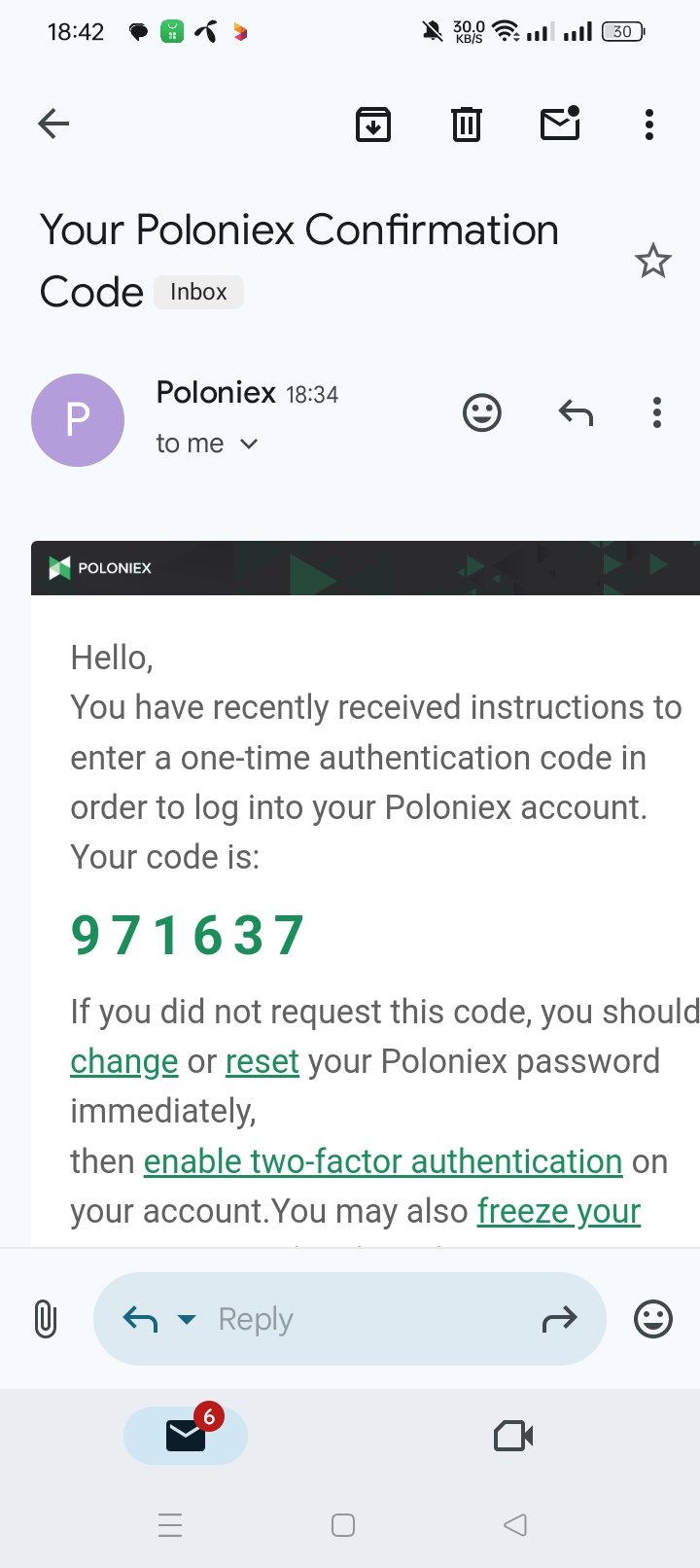The width and height of the screenshot is (700, 1568).
Task: Open the "change" password link
Action: coord(123,1061)
